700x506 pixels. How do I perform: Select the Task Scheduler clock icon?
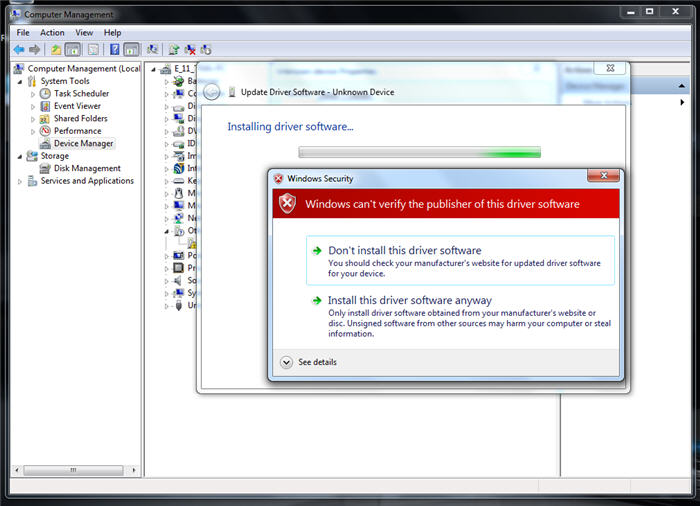coord(45,93)
